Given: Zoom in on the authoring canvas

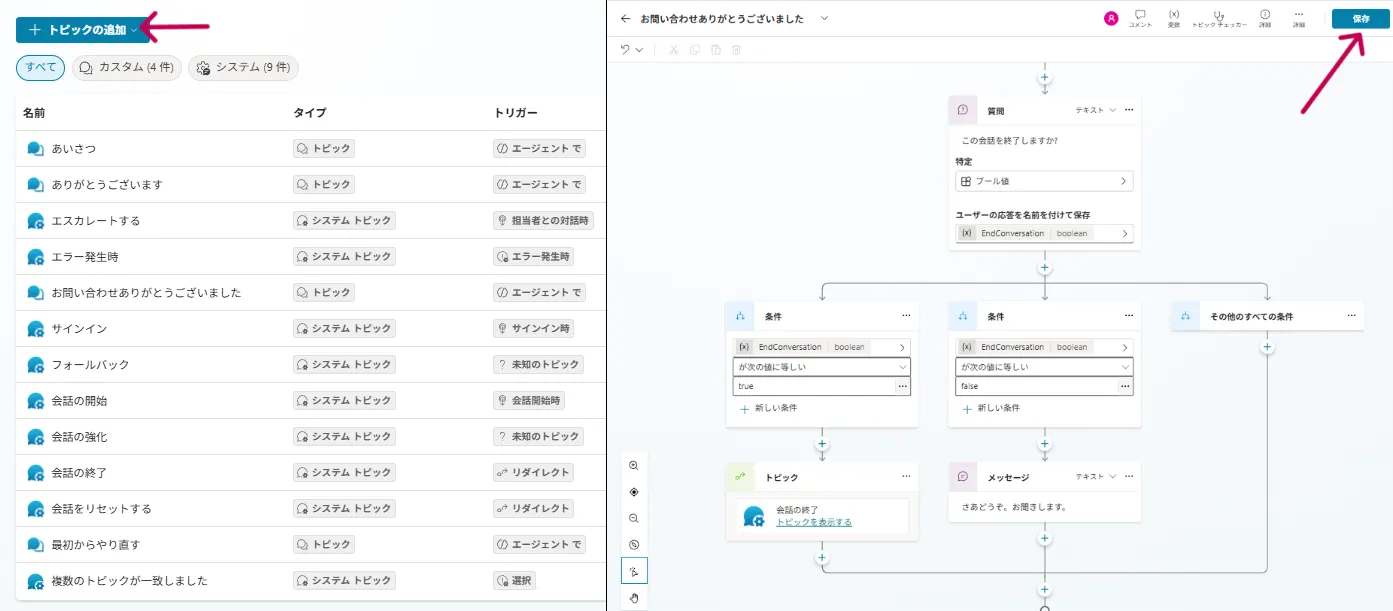Looking at the screenshot, I should tap(634, 465).
